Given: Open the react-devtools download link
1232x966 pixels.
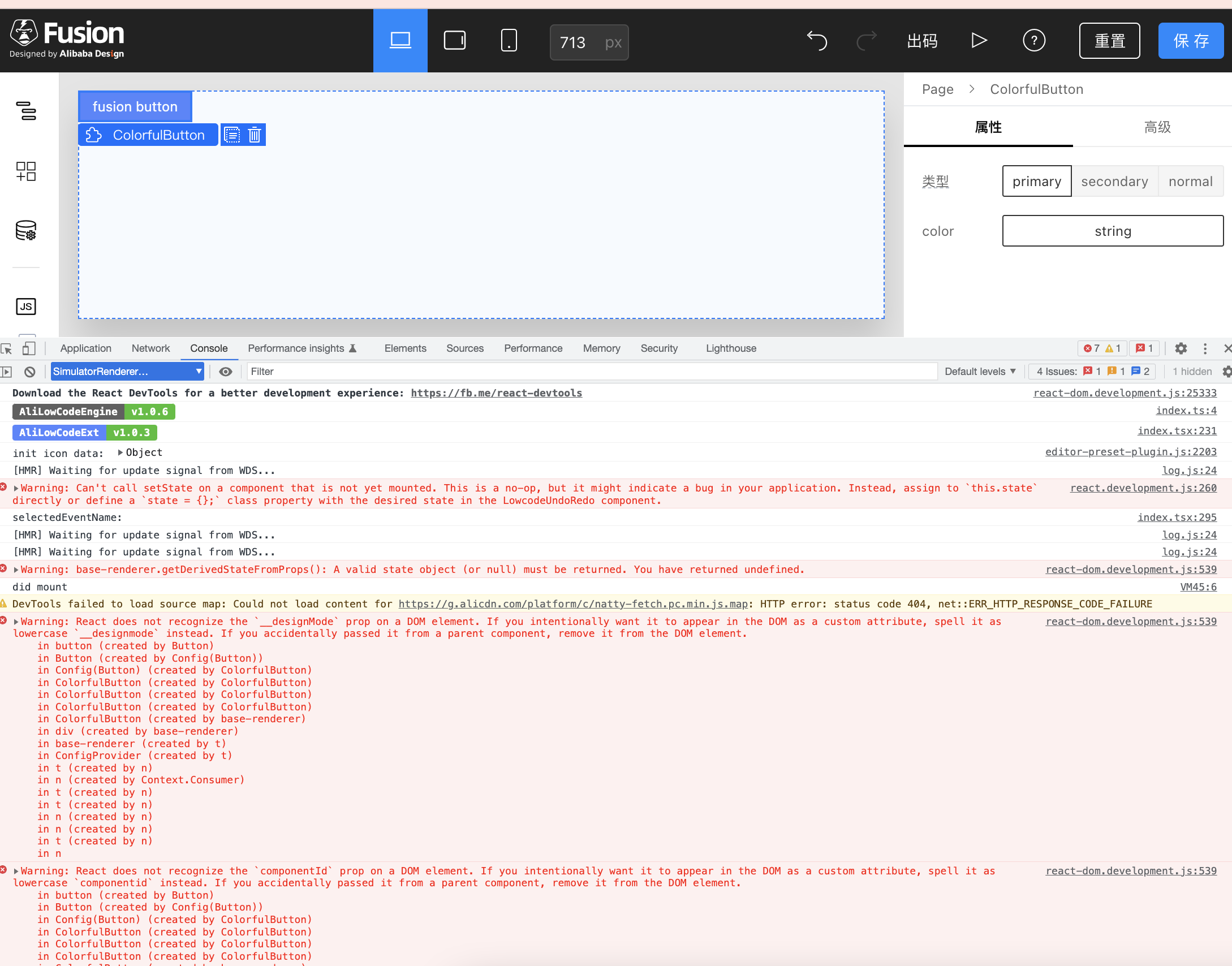Looking at the screenshot, I should click(x=496, y=393).
